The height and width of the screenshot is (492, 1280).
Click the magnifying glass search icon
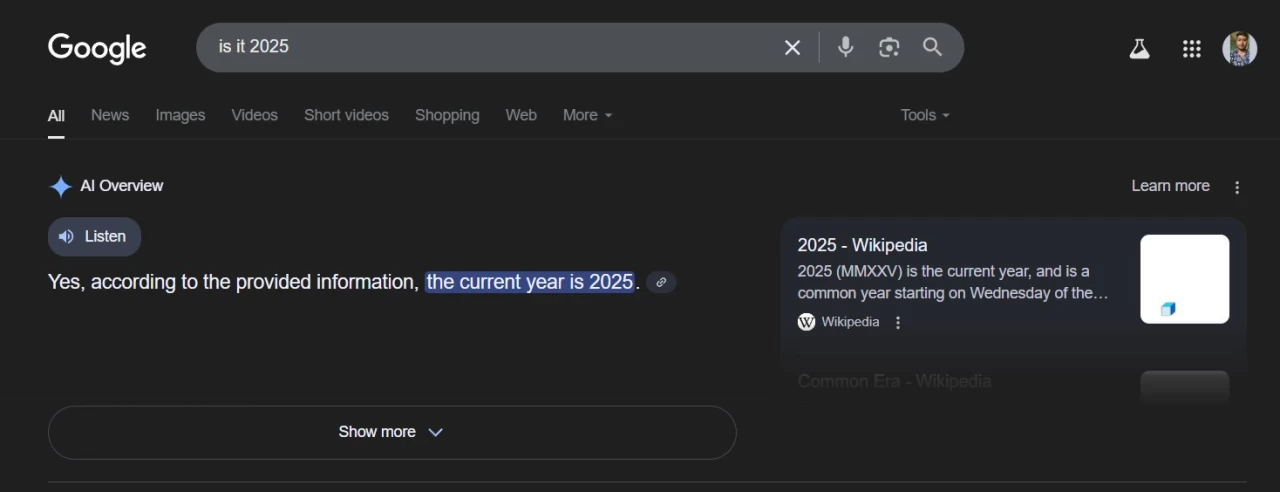pyautogui.click(x=932, y=47)
